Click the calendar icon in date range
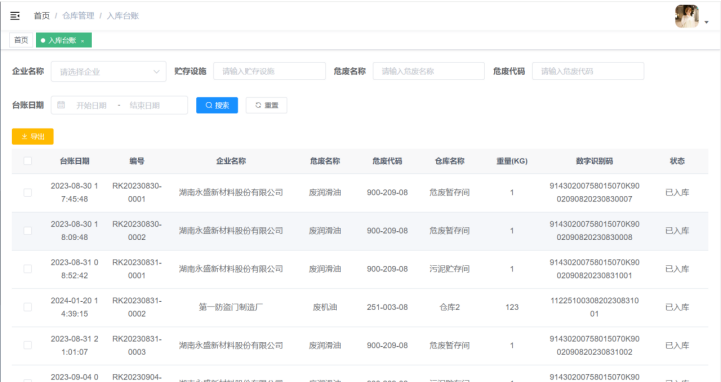721x382 pixels. pos(61,105)
